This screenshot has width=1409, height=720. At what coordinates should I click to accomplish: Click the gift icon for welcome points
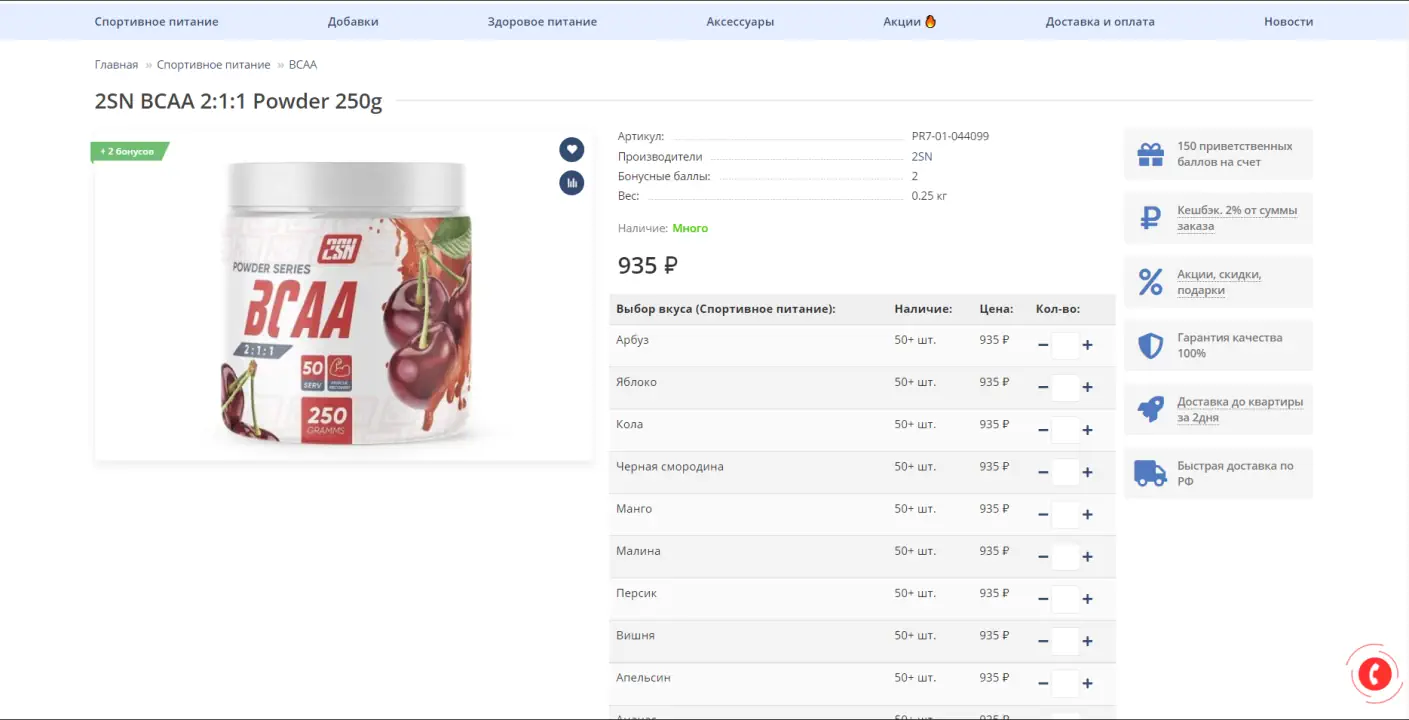click(x=1150, y=155)
